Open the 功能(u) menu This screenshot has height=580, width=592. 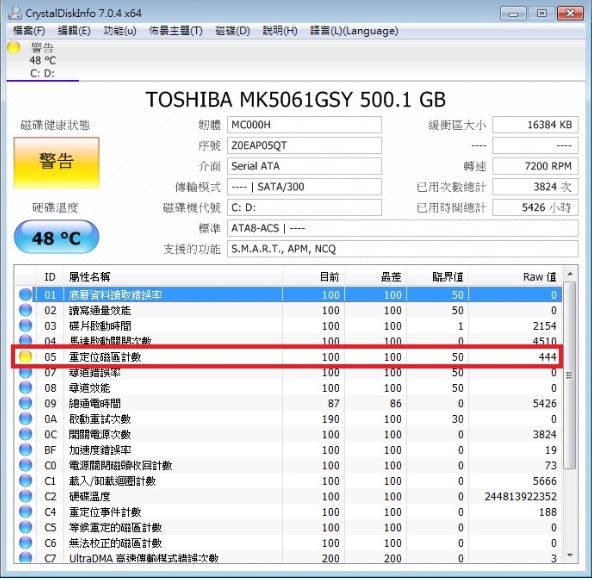pos(120,31)
